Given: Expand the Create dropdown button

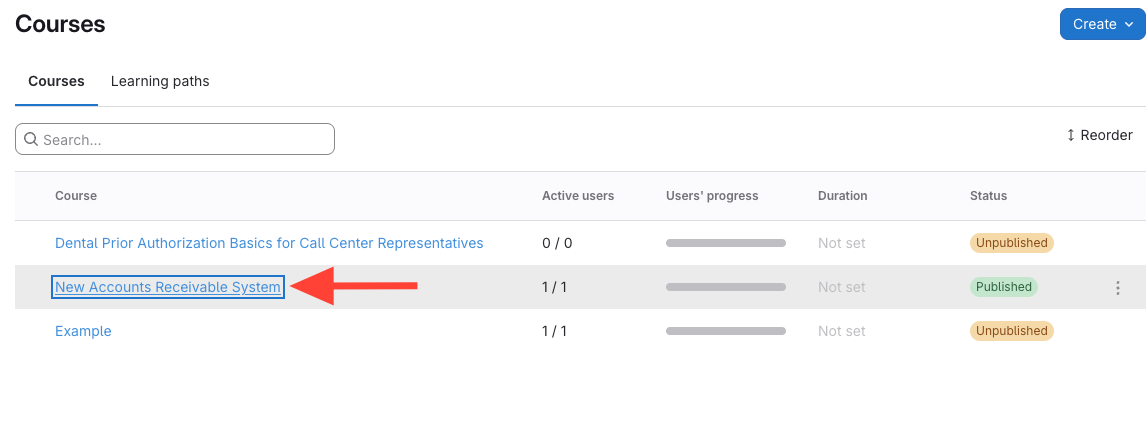Looking at the screenshot, I should [x=1102, y=24].
